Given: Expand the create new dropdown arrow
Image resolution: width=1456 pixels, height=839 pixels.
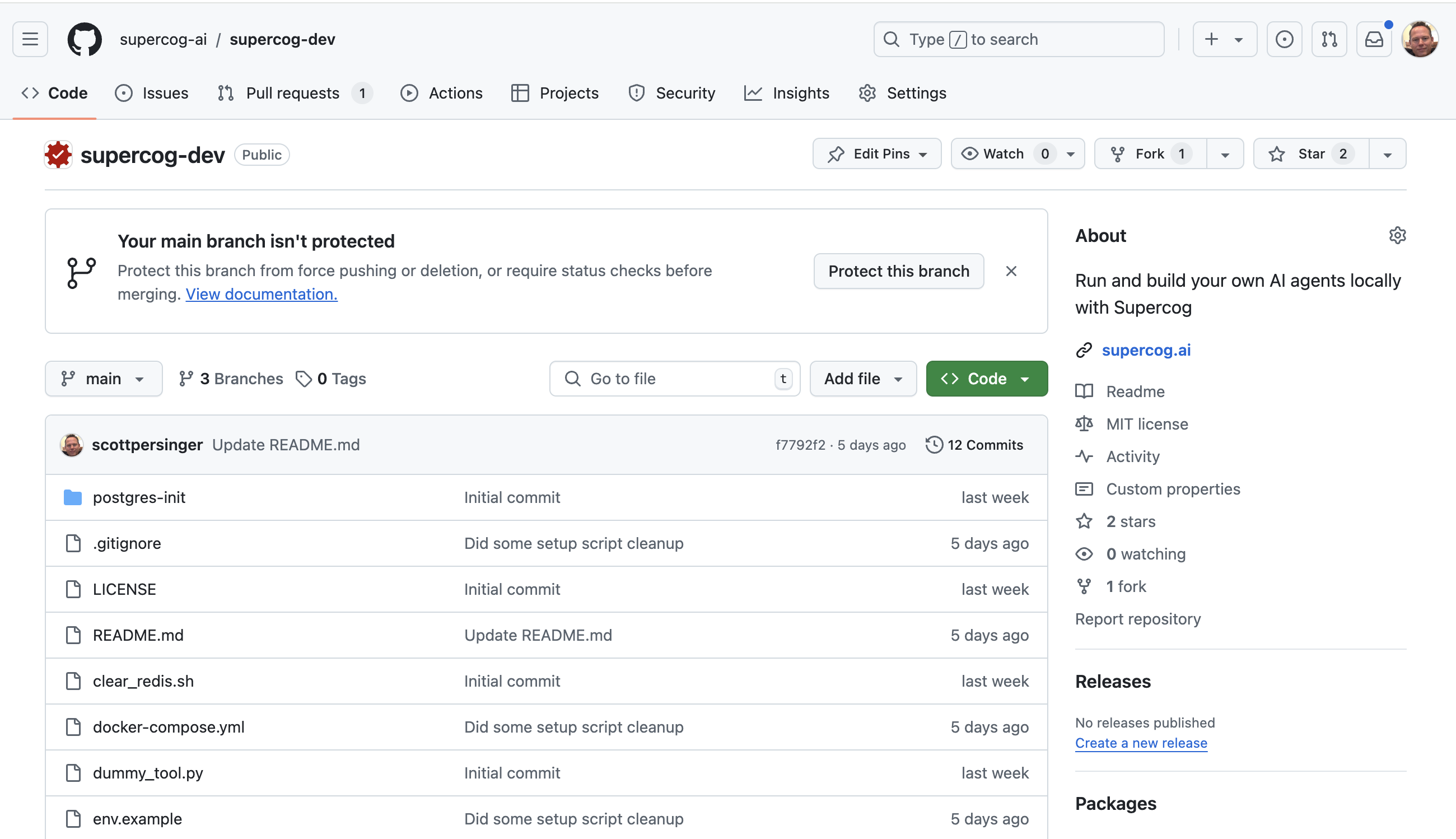Looking at the screenshot, I should [x=1238, y=40].
